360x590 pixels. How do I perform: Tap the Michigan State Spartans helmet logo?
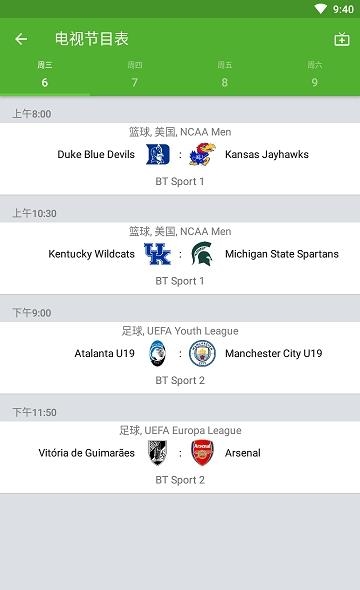[x=202, y=254]
